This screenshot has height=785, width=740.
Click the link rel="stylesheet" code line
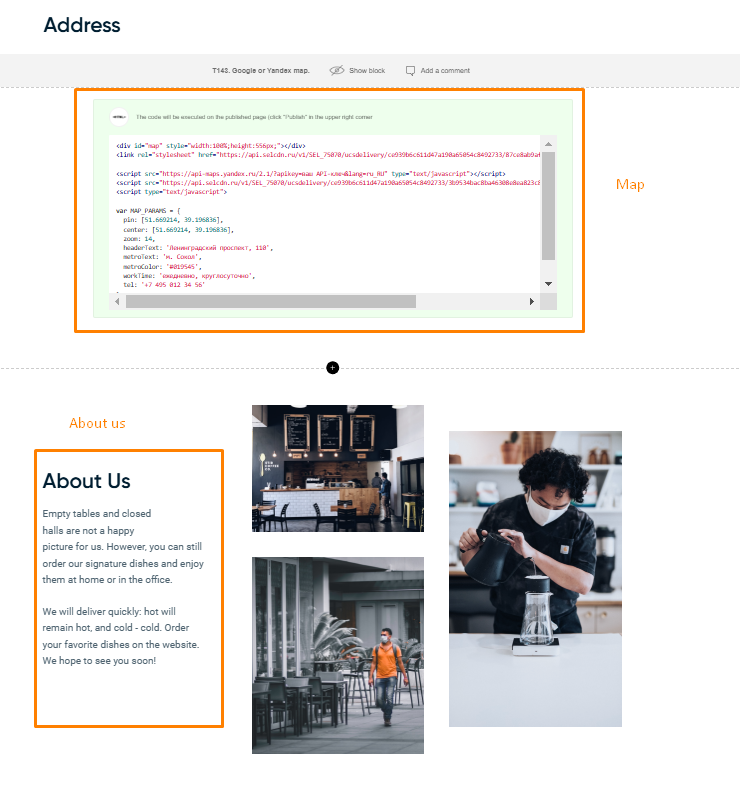pyautogui.click(x=328, y=155)
